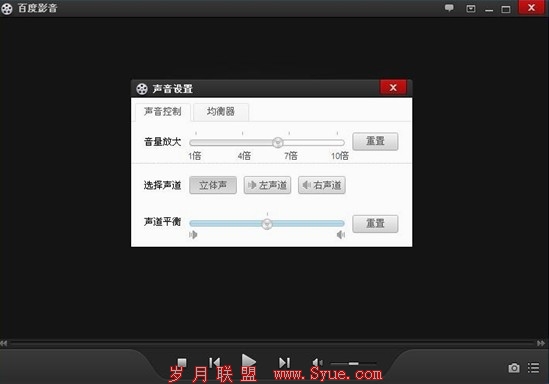This screenshot has width=549, height=384.
Task: Start playback with the play button
Action: [249, 361]
